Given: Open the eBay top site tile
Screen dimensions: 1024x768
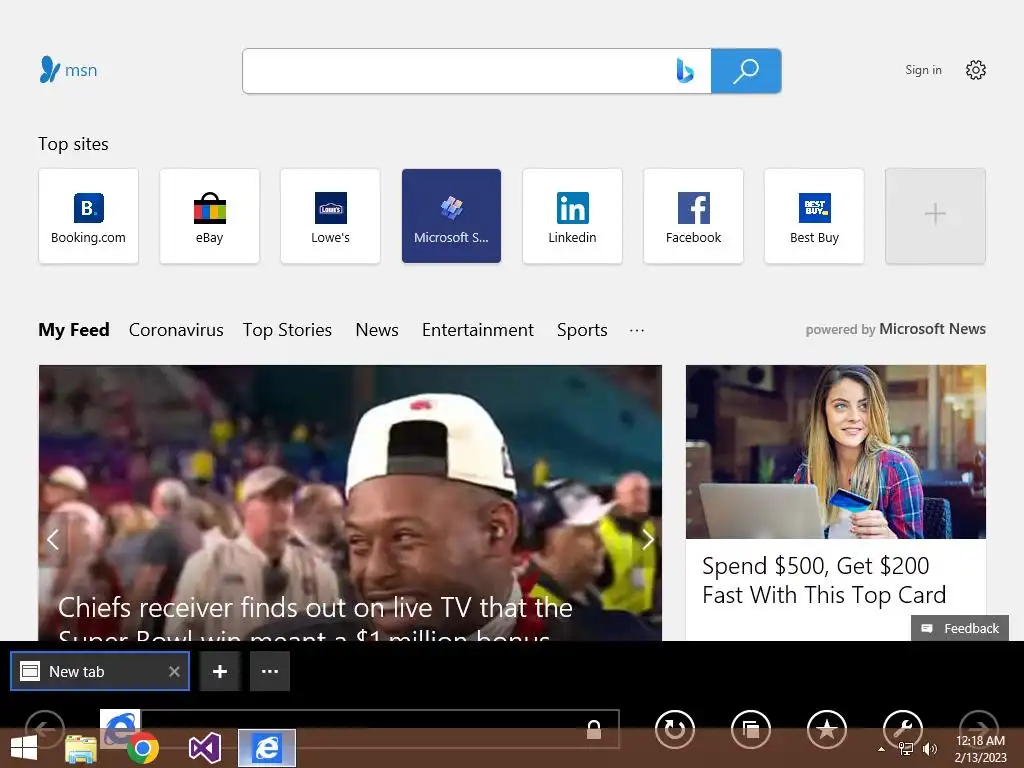Looking at the screenshot, I should 209,216.
